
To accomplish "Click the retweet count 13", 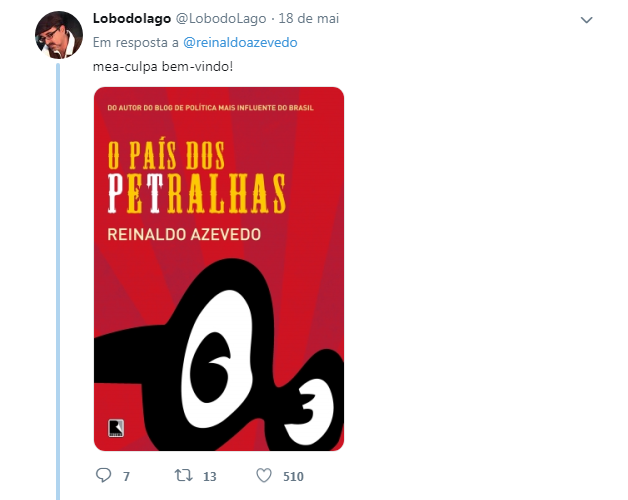I will [209, 476].
